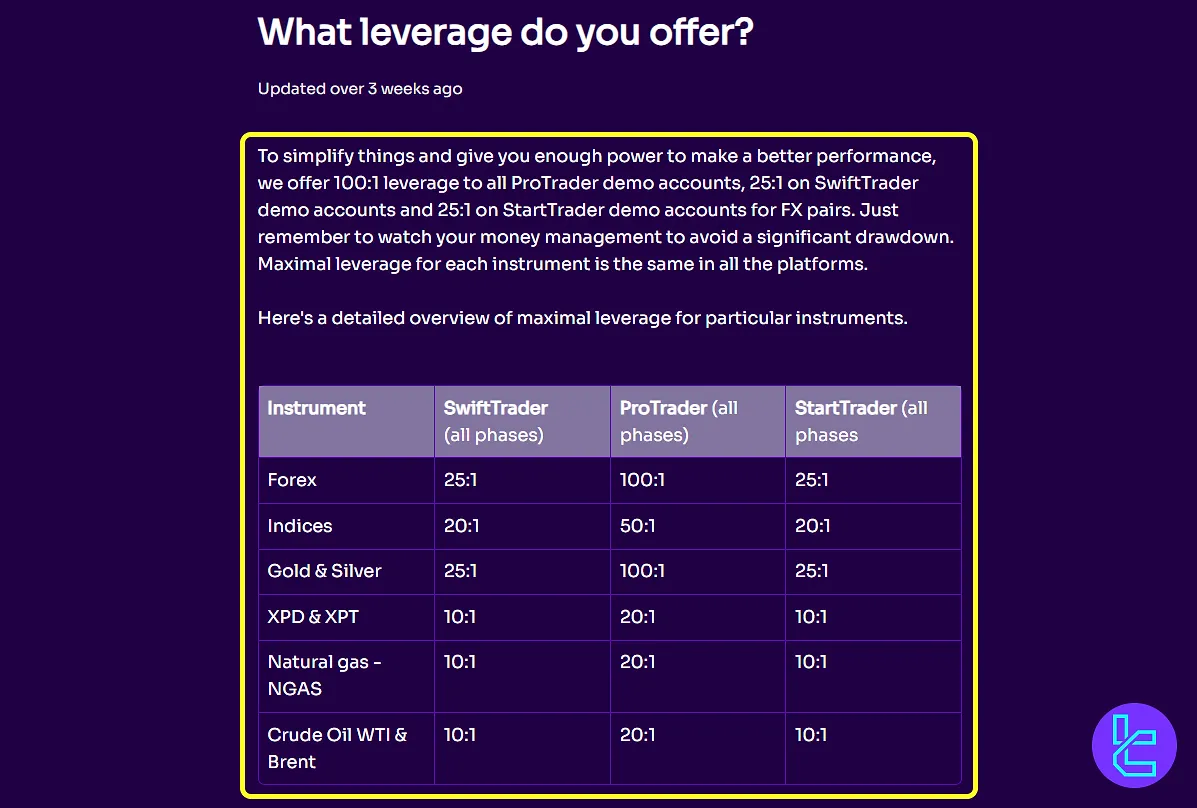Screen dimensions: 1197x808
Task: Click the Gold & Silver row label
Action: coord(325,571)
